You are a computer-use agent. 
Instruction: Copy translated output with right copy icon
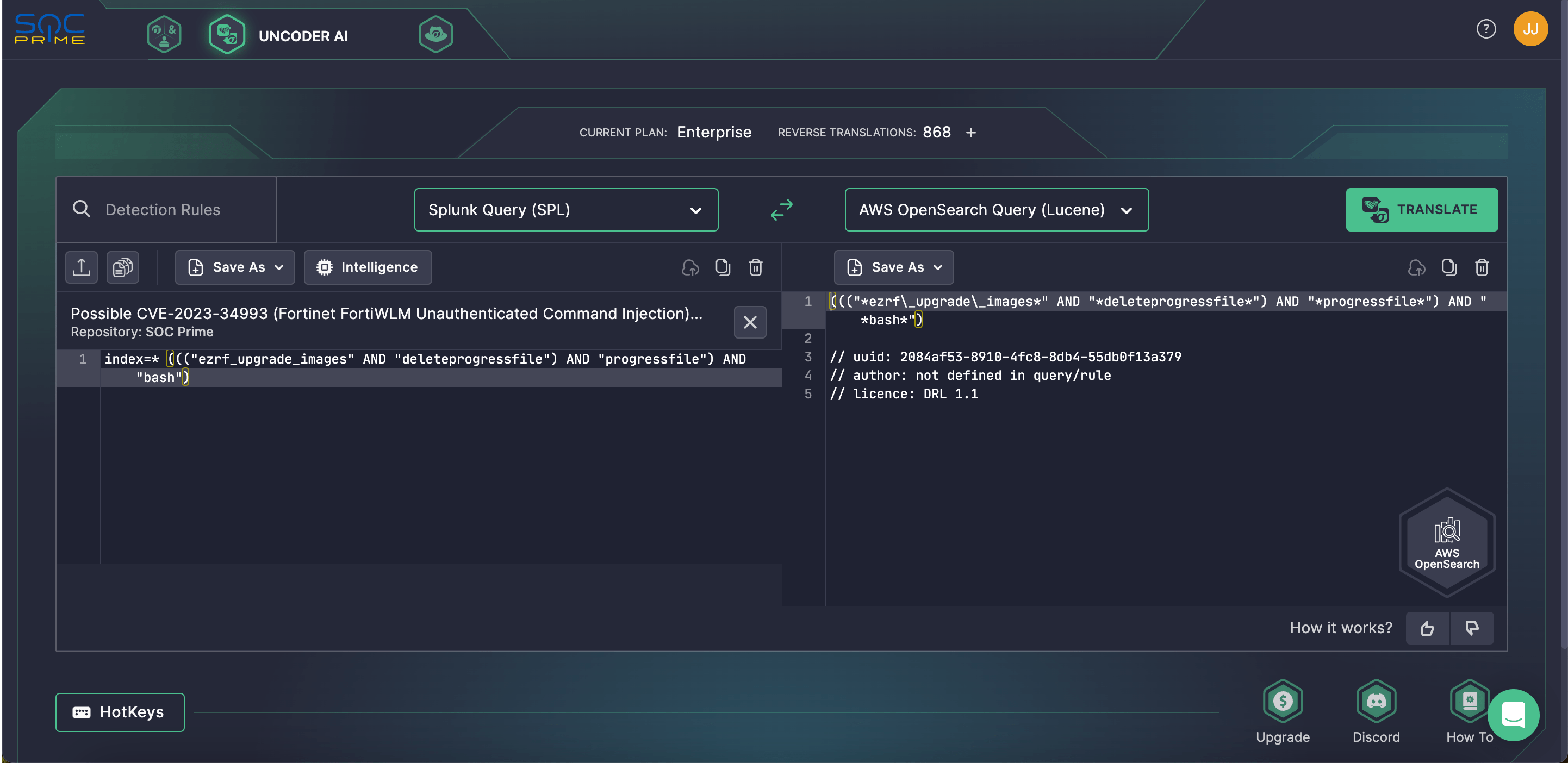tap(1449, 267)
